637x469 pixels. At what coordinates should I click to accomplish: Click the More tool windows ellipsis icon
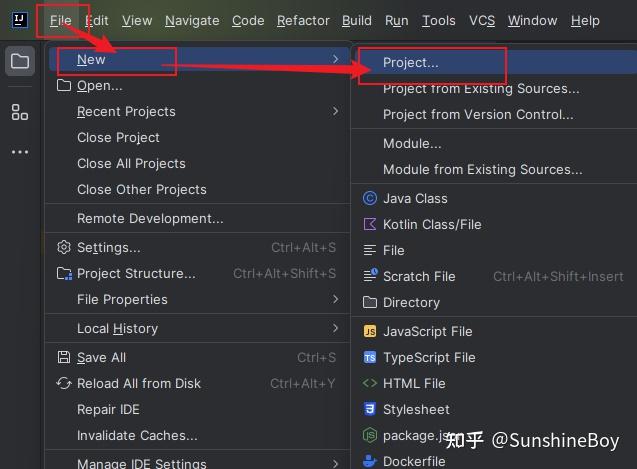20,152
